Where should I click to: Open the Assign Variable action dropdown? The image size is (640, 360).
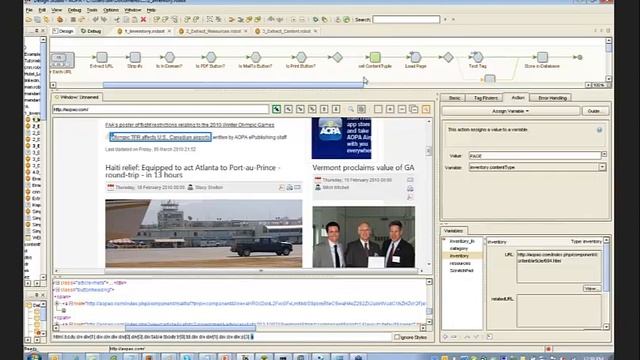click(510, 111)
